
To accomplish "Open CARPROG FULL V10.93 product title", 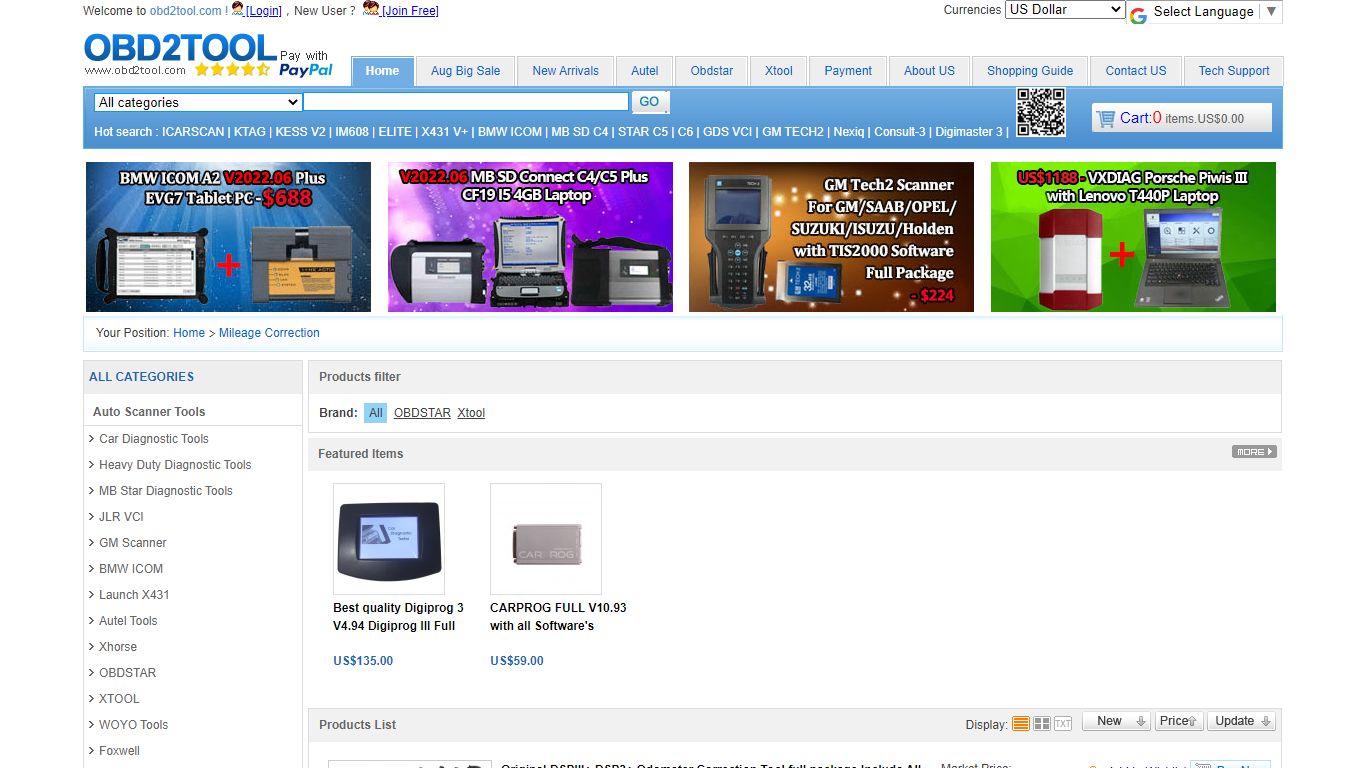I will click(558, 616).
